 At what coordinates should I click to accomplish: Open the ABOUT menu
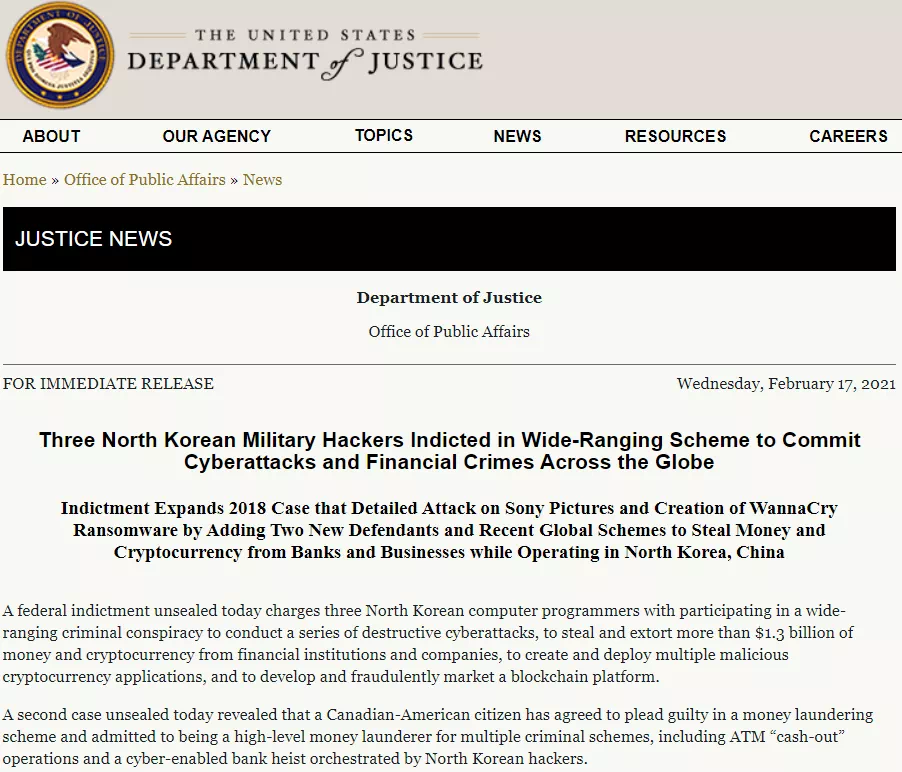(x=51, y=136)
